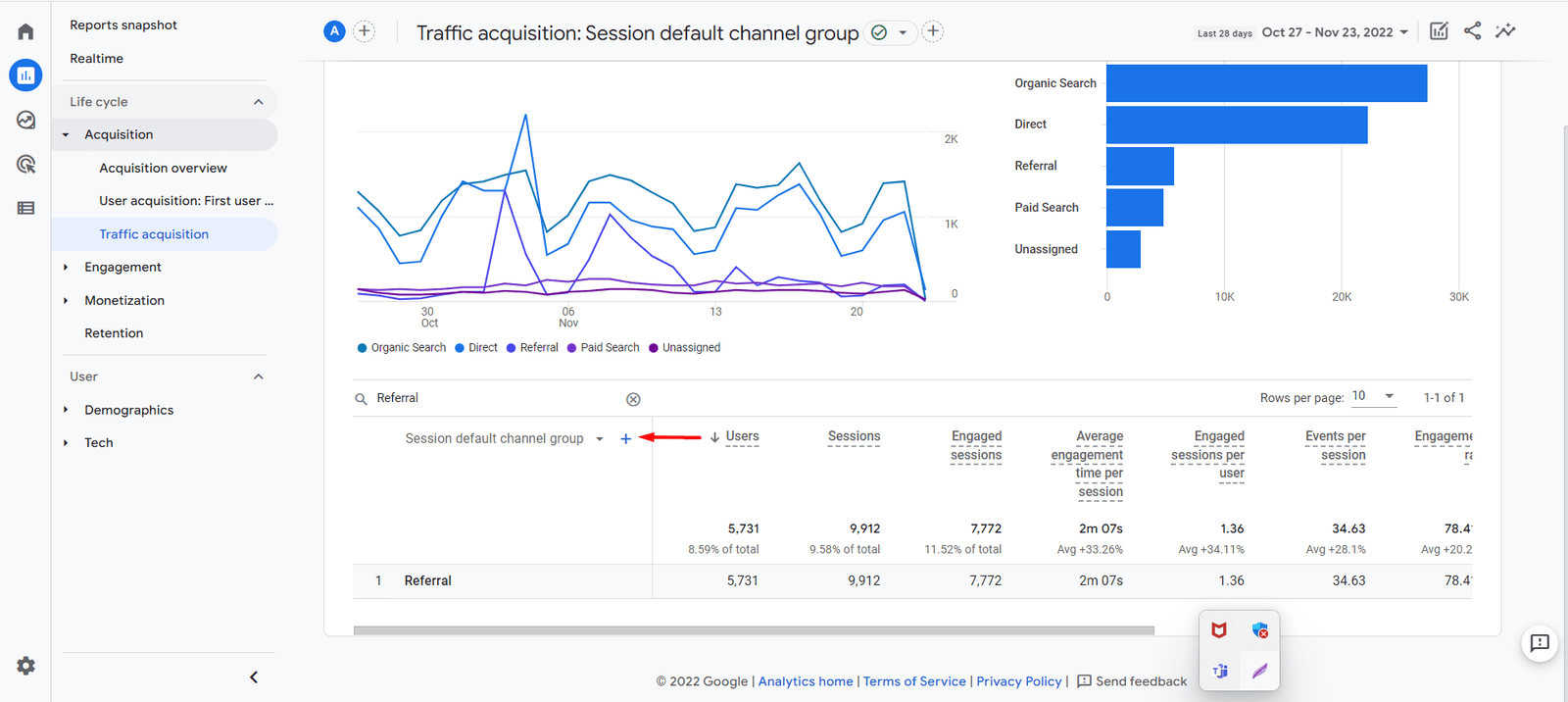Open the Advertising icon in left rail
The image size is (1568, 702).
25,164
